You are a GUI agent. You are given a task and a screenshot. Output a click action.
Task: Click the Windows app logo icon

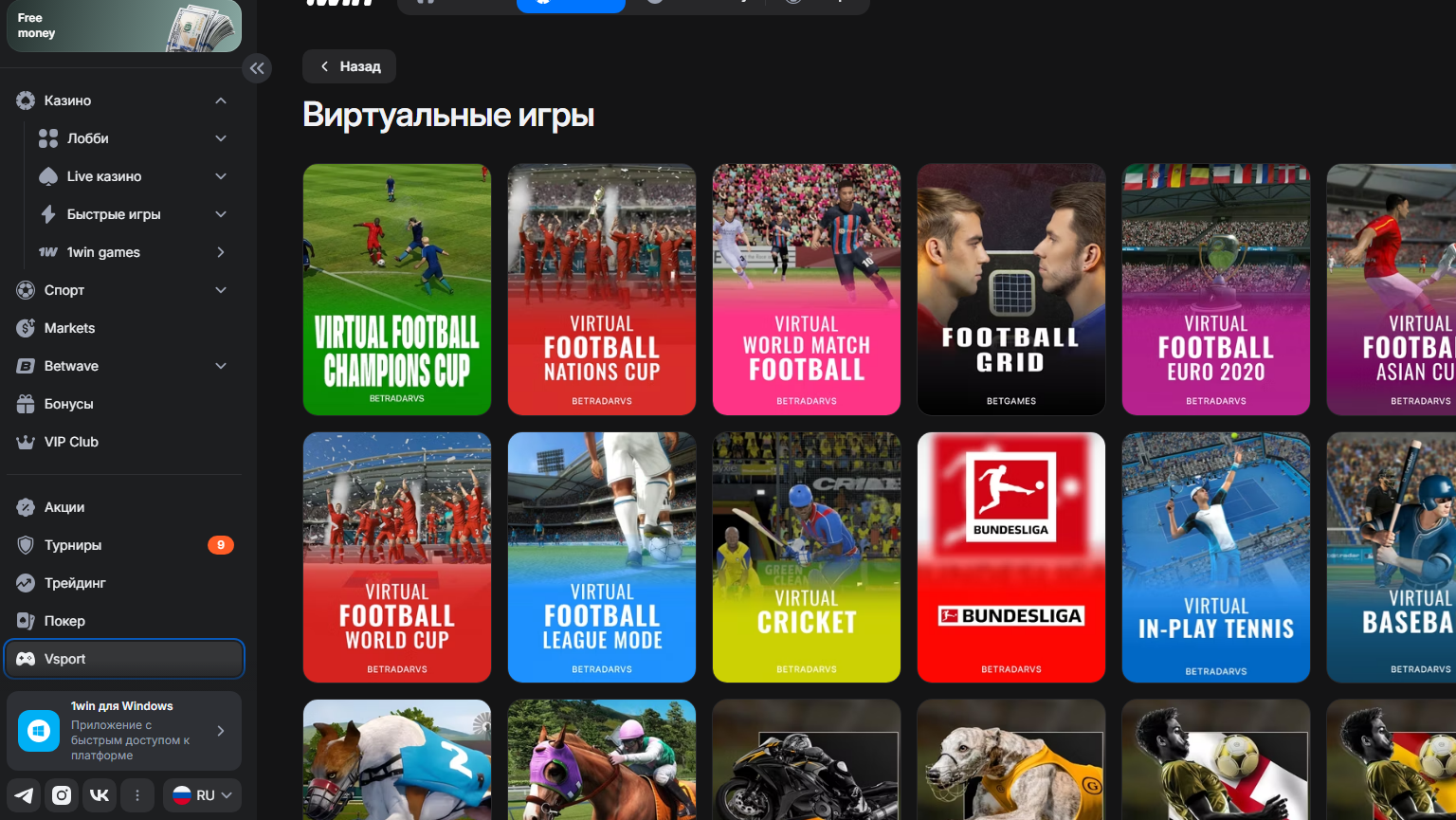pos(39,731)
